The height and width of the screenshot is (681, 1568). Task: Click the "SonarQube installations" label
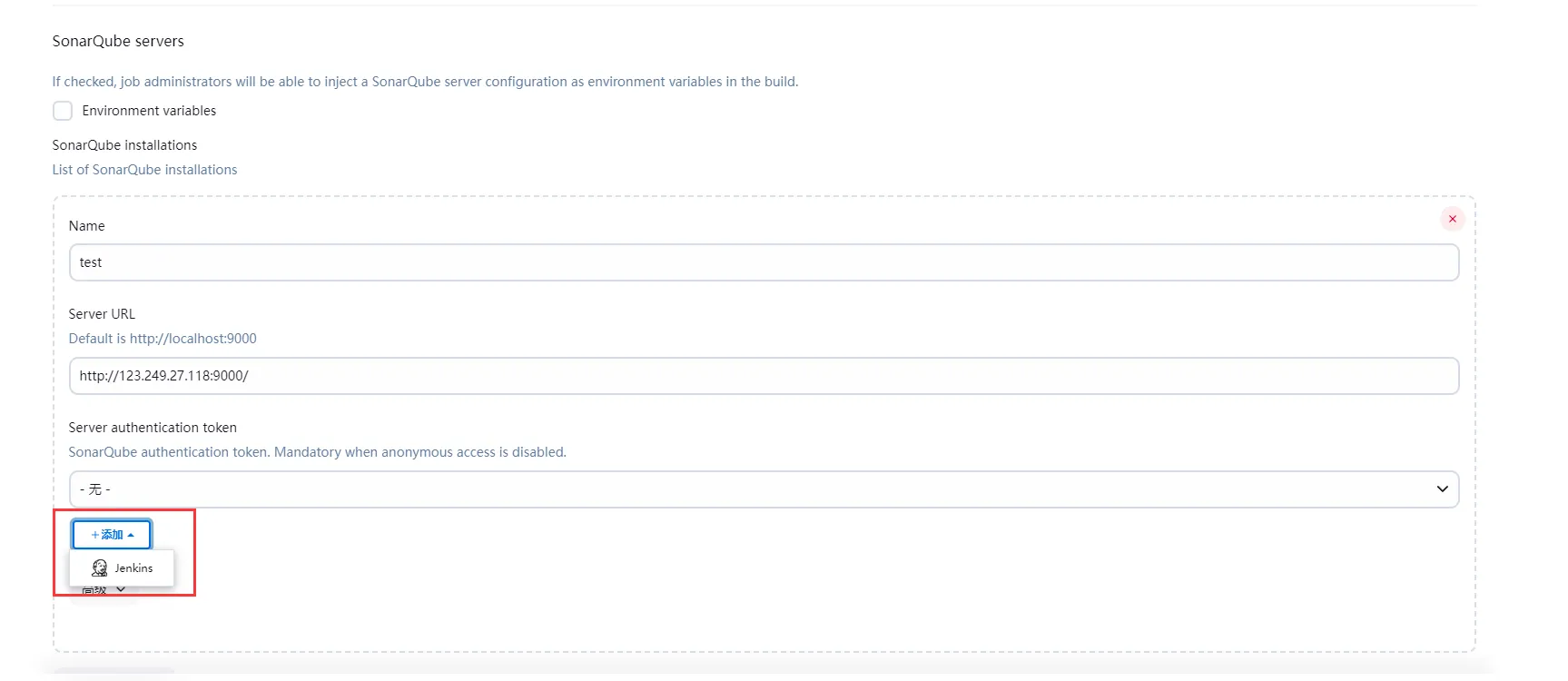pos(124,145)
